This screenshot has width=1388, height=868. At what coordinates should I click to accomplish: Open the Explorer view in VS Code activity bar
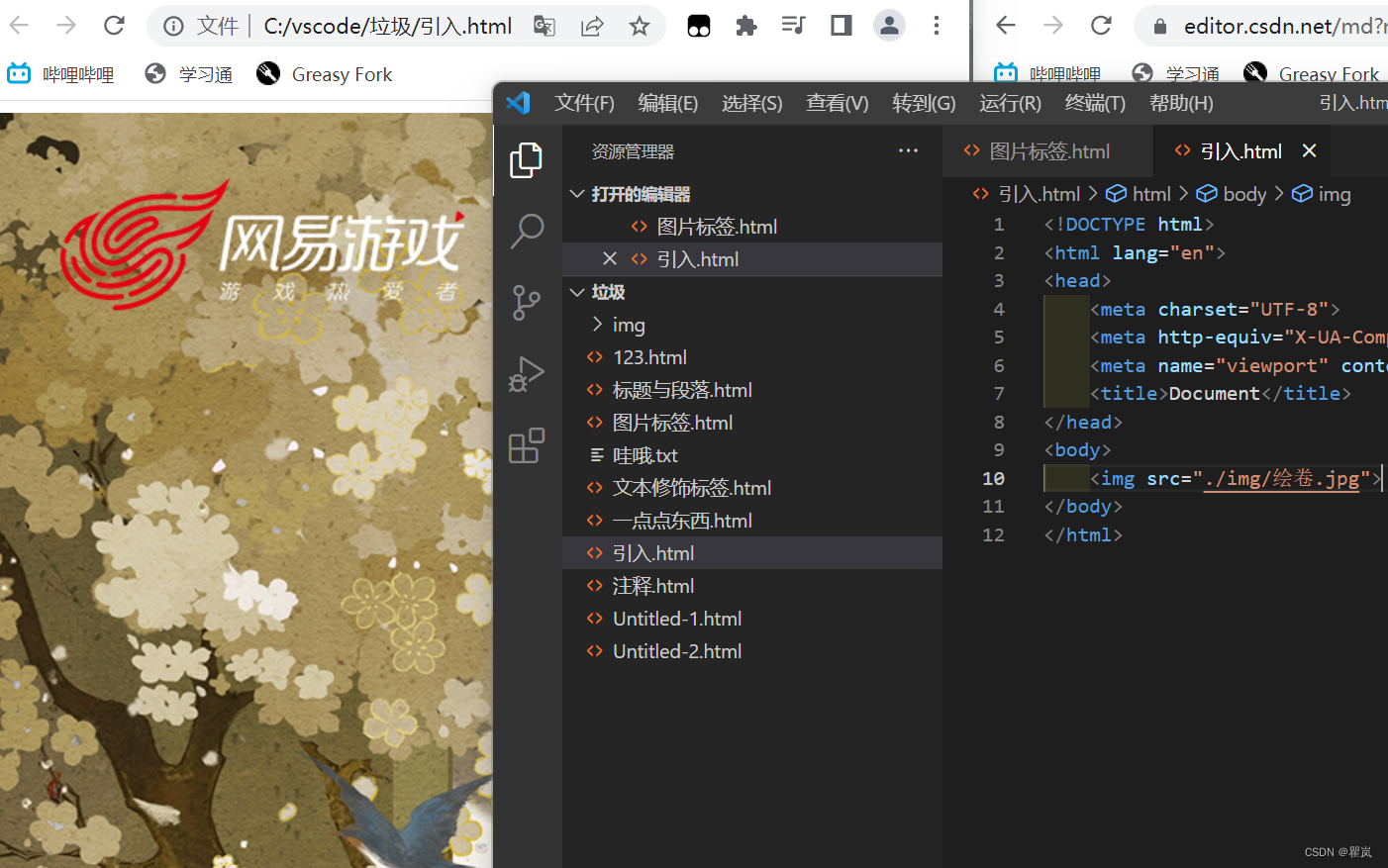(x=527, y=160)
